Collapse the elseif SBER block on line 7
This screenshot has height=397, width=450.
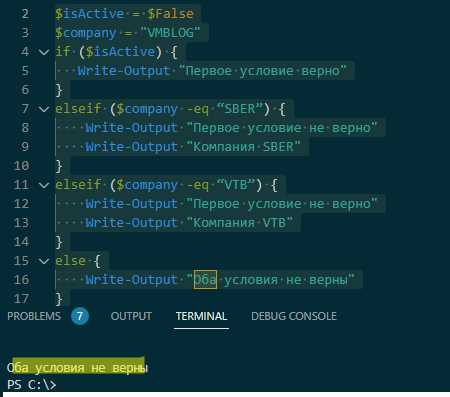44,109
